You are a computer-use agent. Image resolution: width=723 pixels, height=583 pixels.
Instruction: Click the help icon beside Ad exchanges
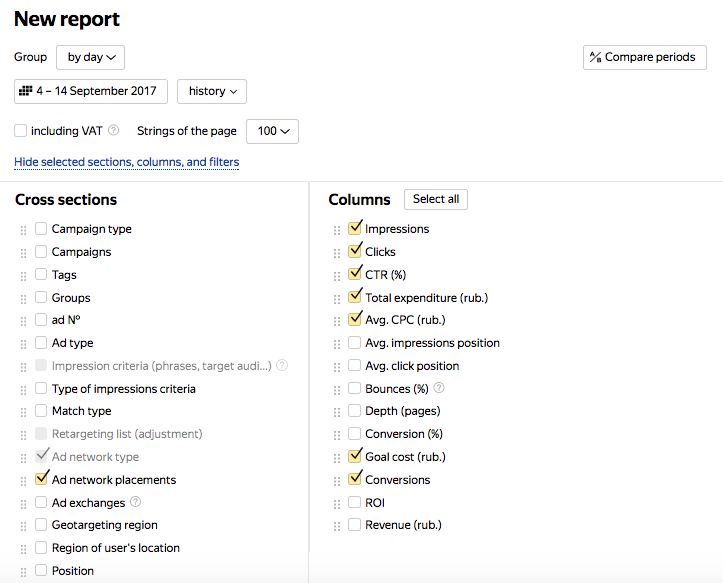[x=136, y=502]
